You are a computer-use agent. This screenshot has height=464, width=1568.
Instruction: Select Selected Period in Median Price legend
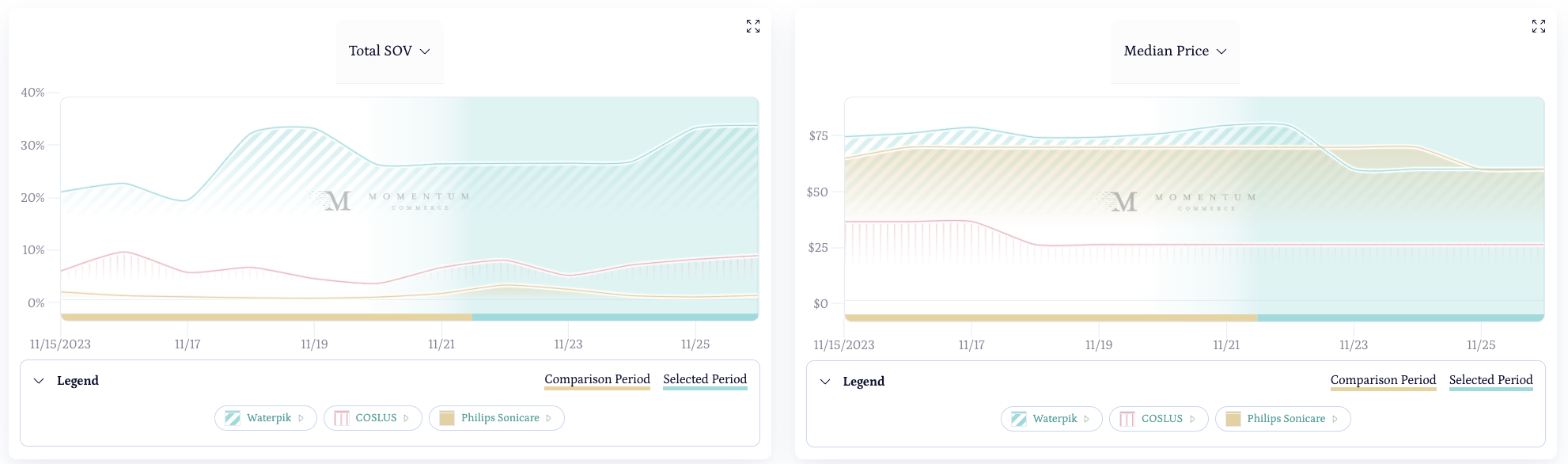1490,380
